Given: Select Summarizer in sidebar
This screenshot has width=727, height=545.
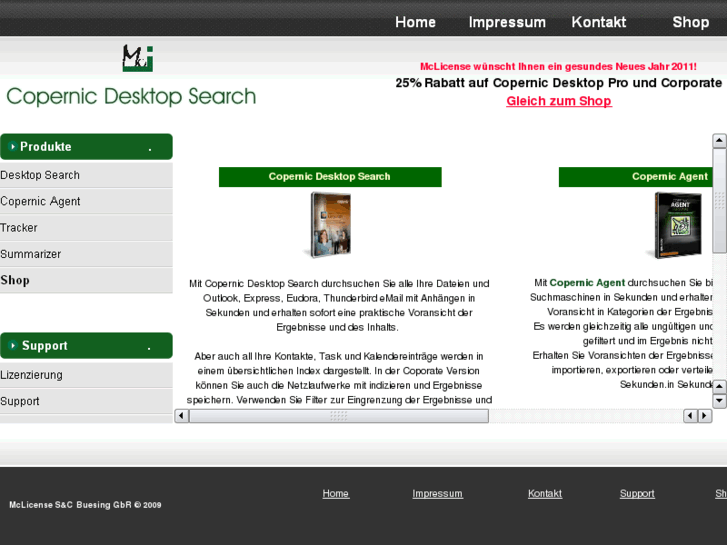Looking at the screenshot, I should click(x=86, y=254).
